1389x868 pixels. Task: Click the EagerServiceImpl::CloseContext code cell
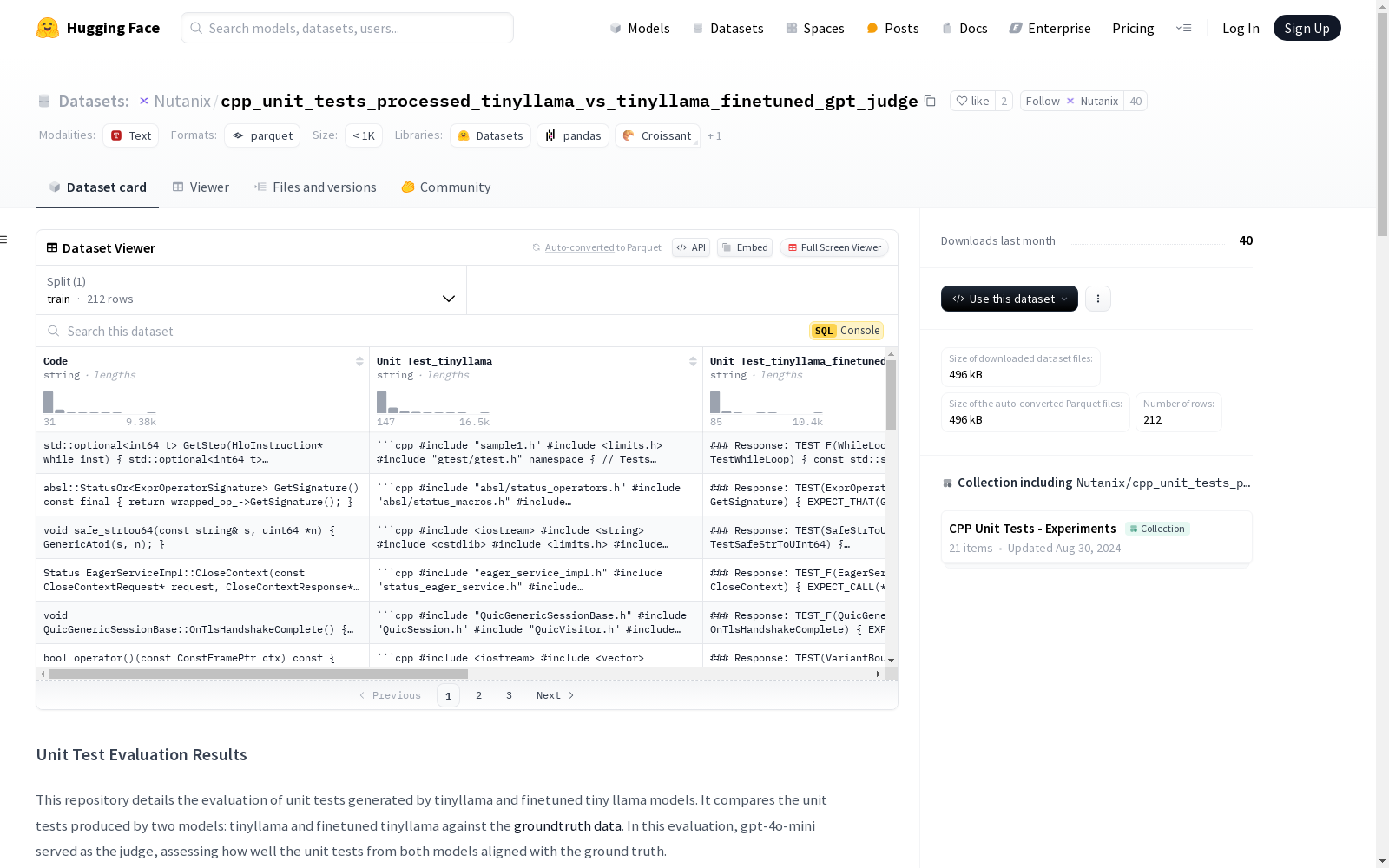tap(203, 580)
